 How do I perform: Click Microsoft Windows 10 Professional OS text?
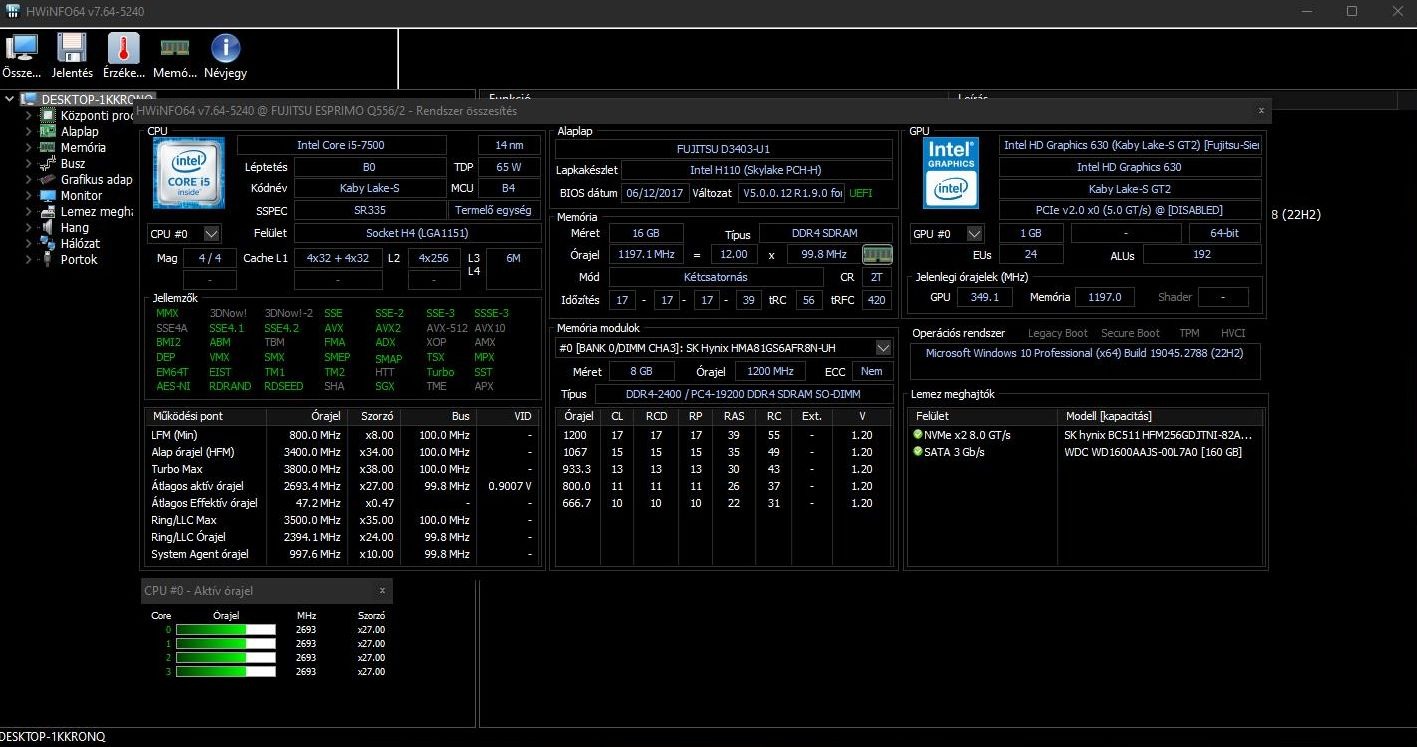1084,353
